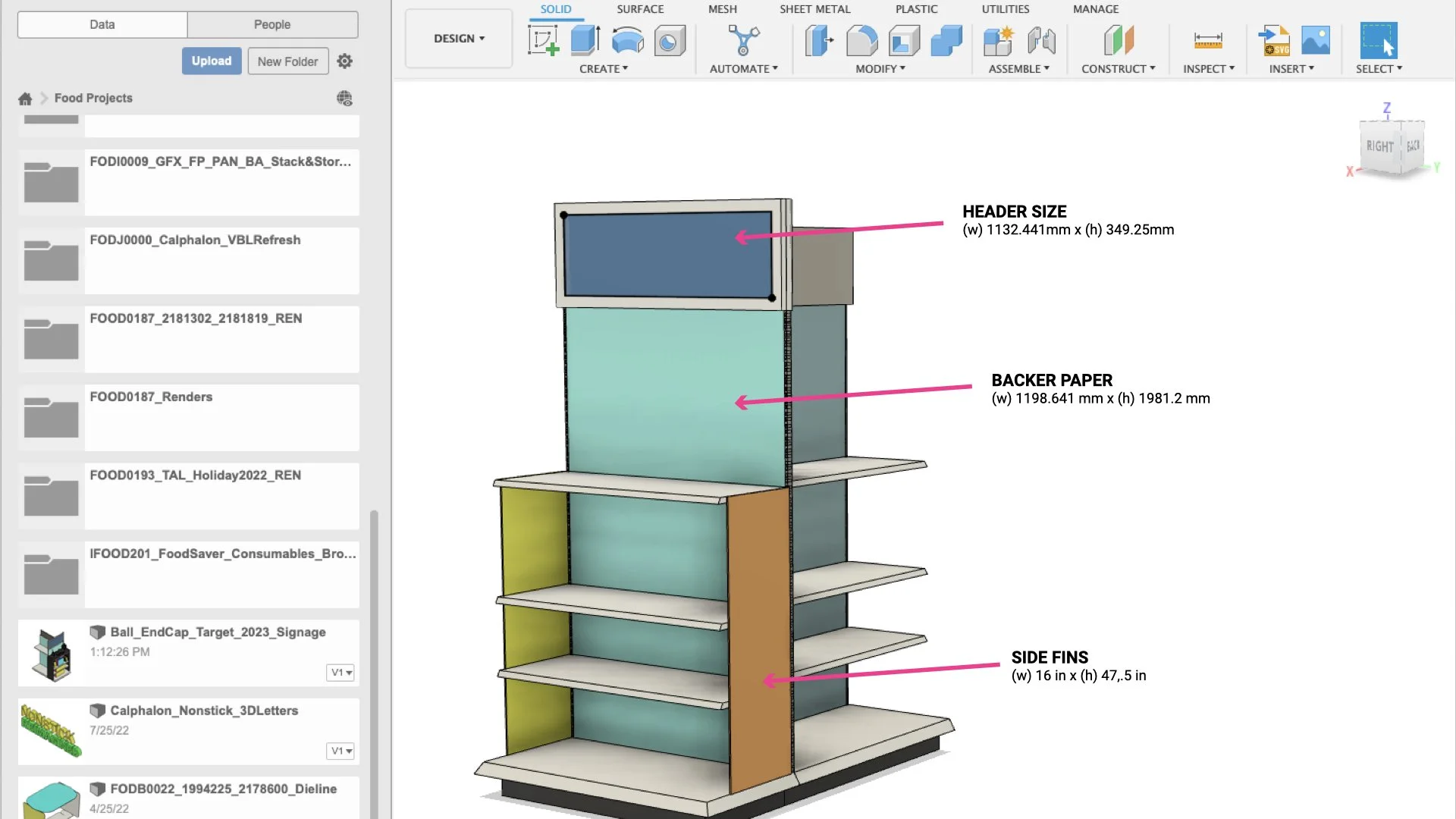Click the Create Sketch tool icon
This screenshot has height=819, width=1456.
coord(543,40)
